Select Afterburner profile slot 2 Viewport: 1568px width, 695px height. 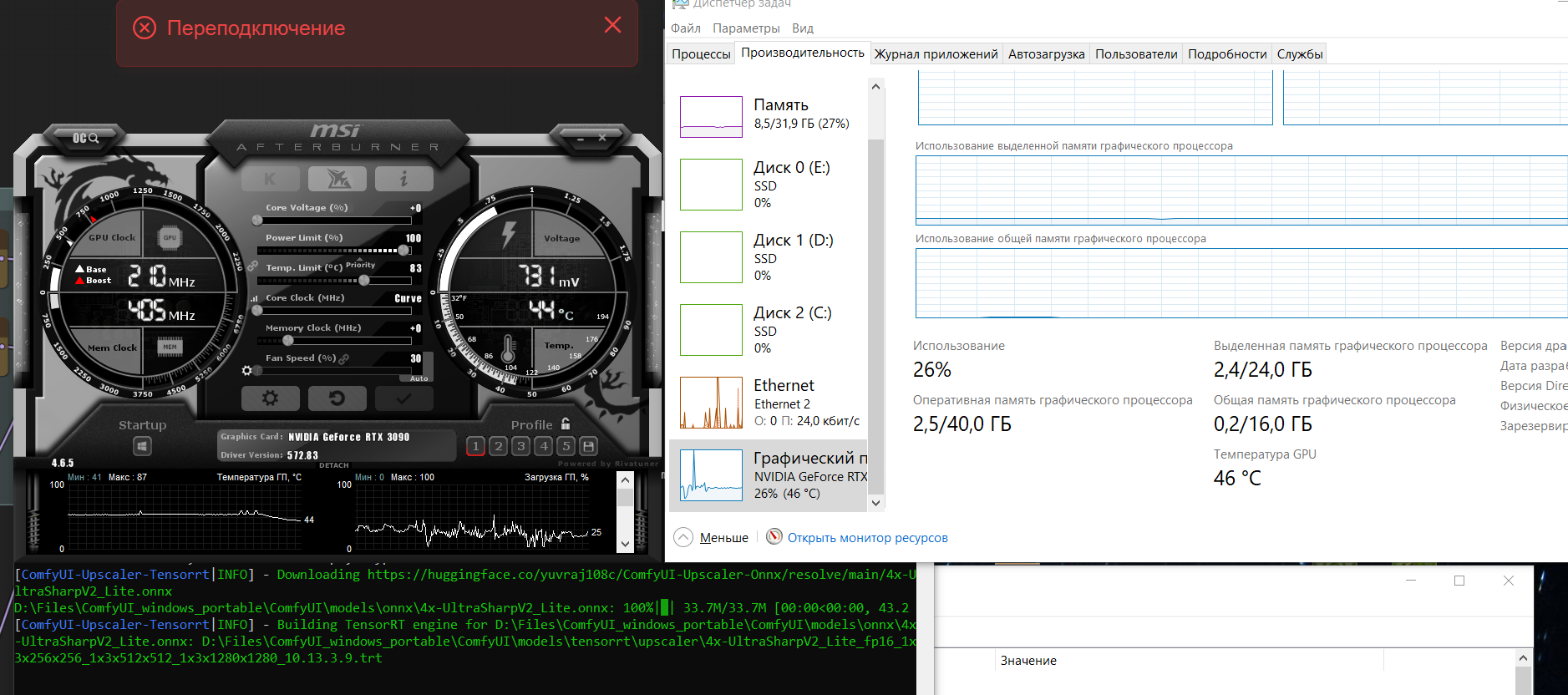tap(498, 446)
